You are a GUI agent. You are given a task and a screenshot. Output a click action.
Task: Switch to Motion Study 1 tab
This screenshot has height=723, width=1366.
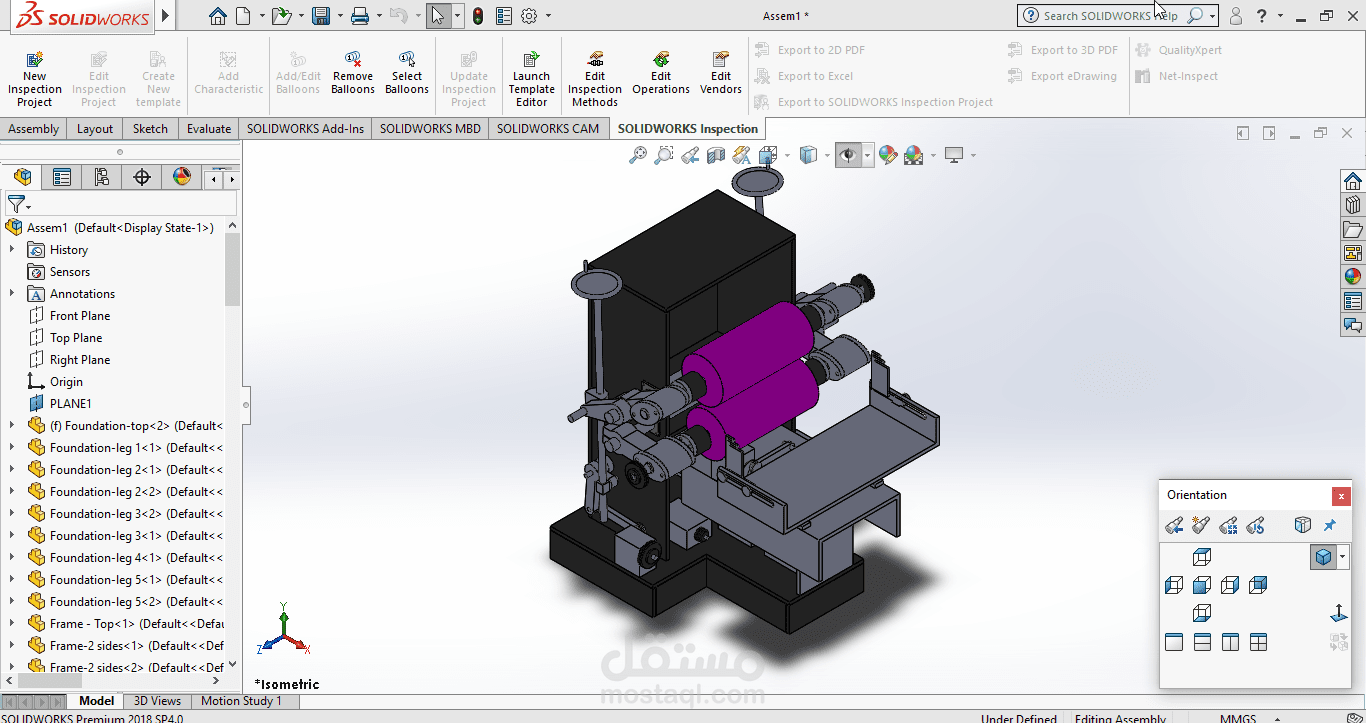click(242, 701)
